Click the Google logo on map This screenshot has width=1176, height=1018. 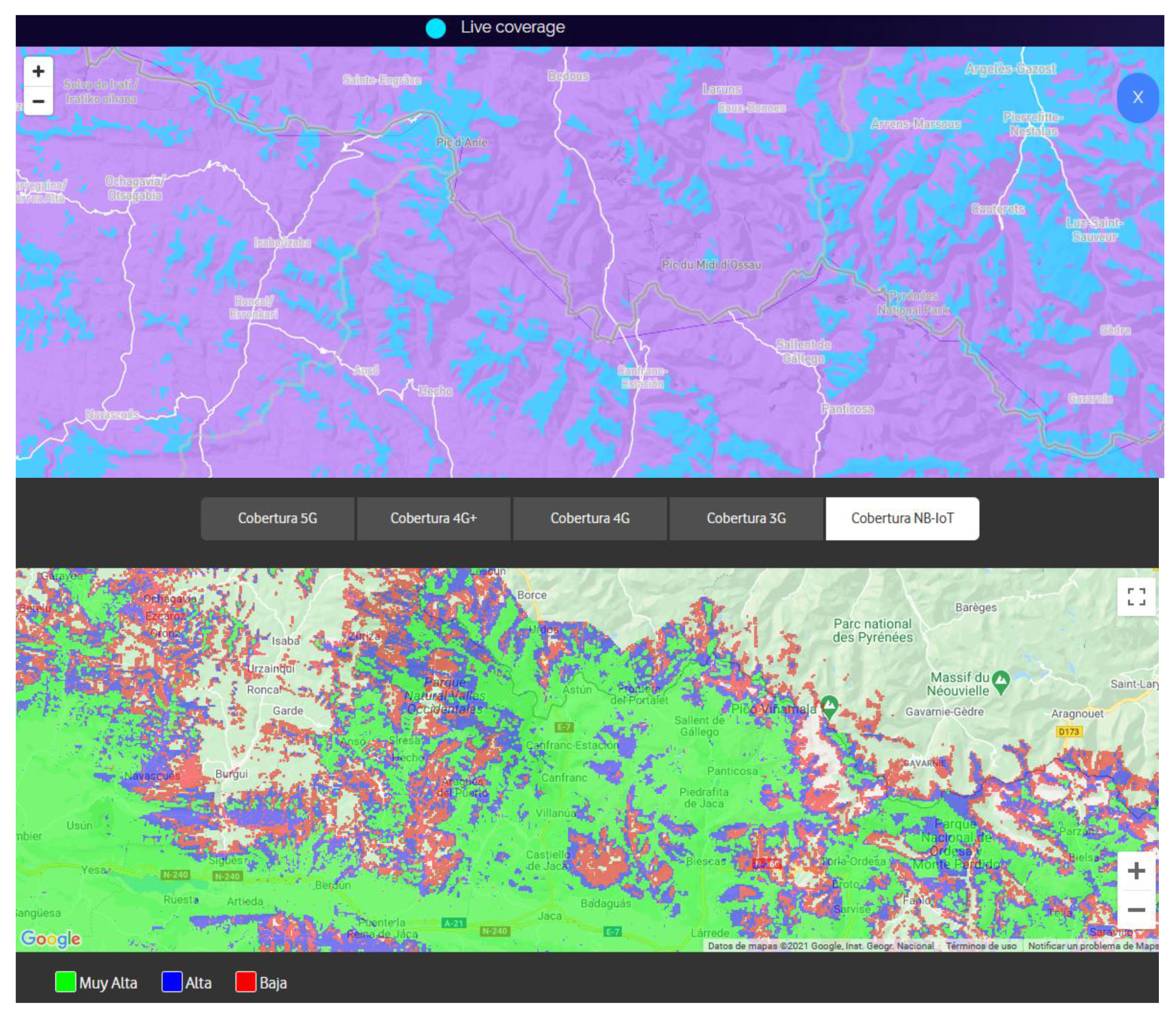(x=50, y=939)
